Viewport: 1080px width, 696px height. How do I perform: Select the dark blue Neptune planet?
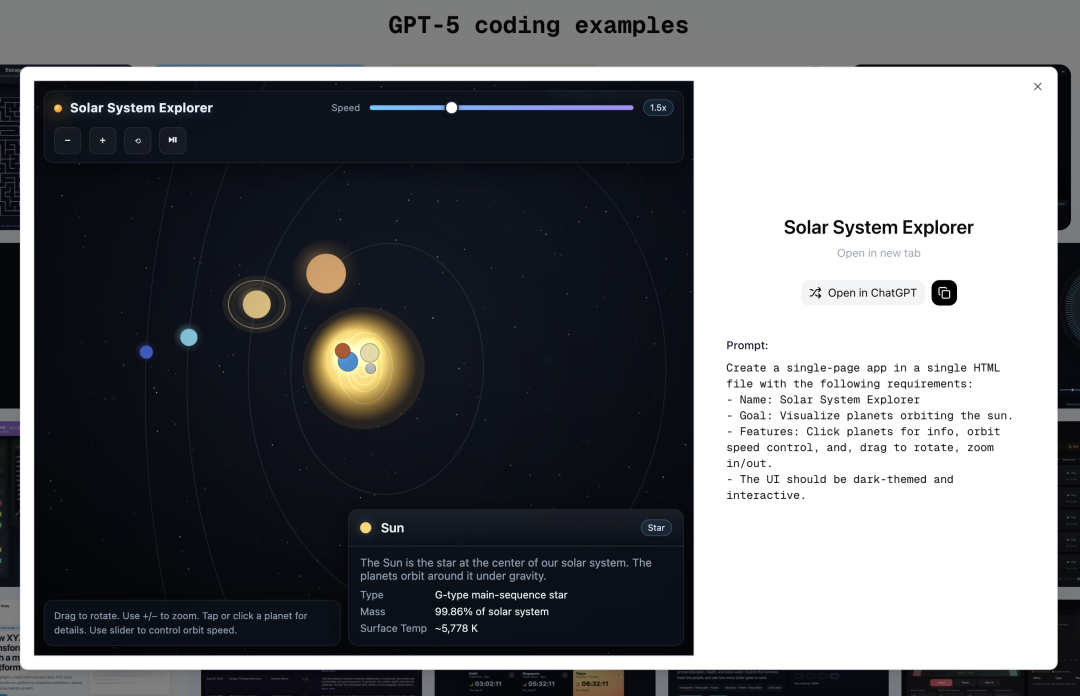[146, 352]
